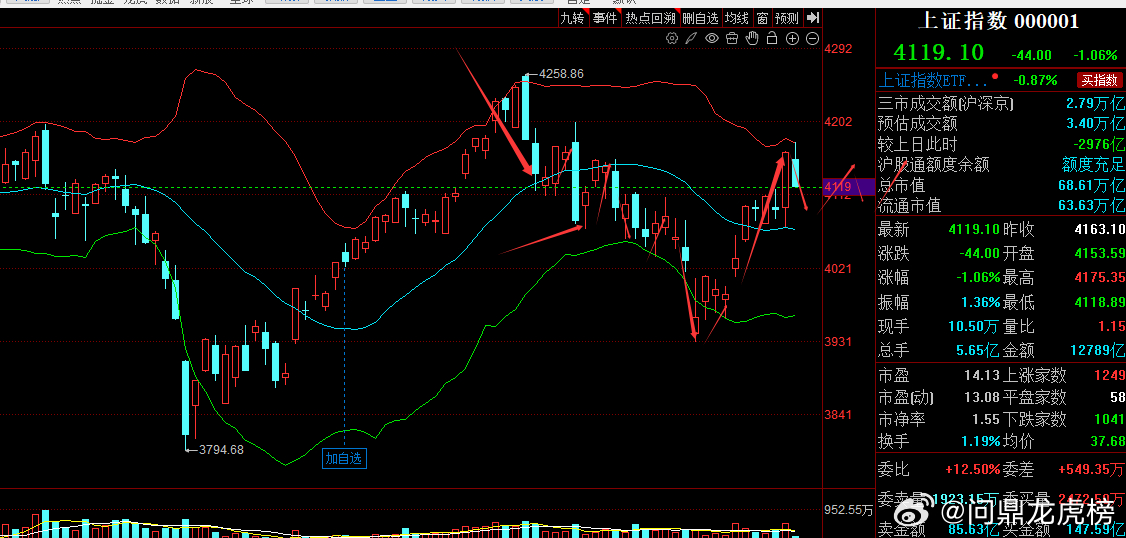Click 市净率 value 1.55

(986, 419)
